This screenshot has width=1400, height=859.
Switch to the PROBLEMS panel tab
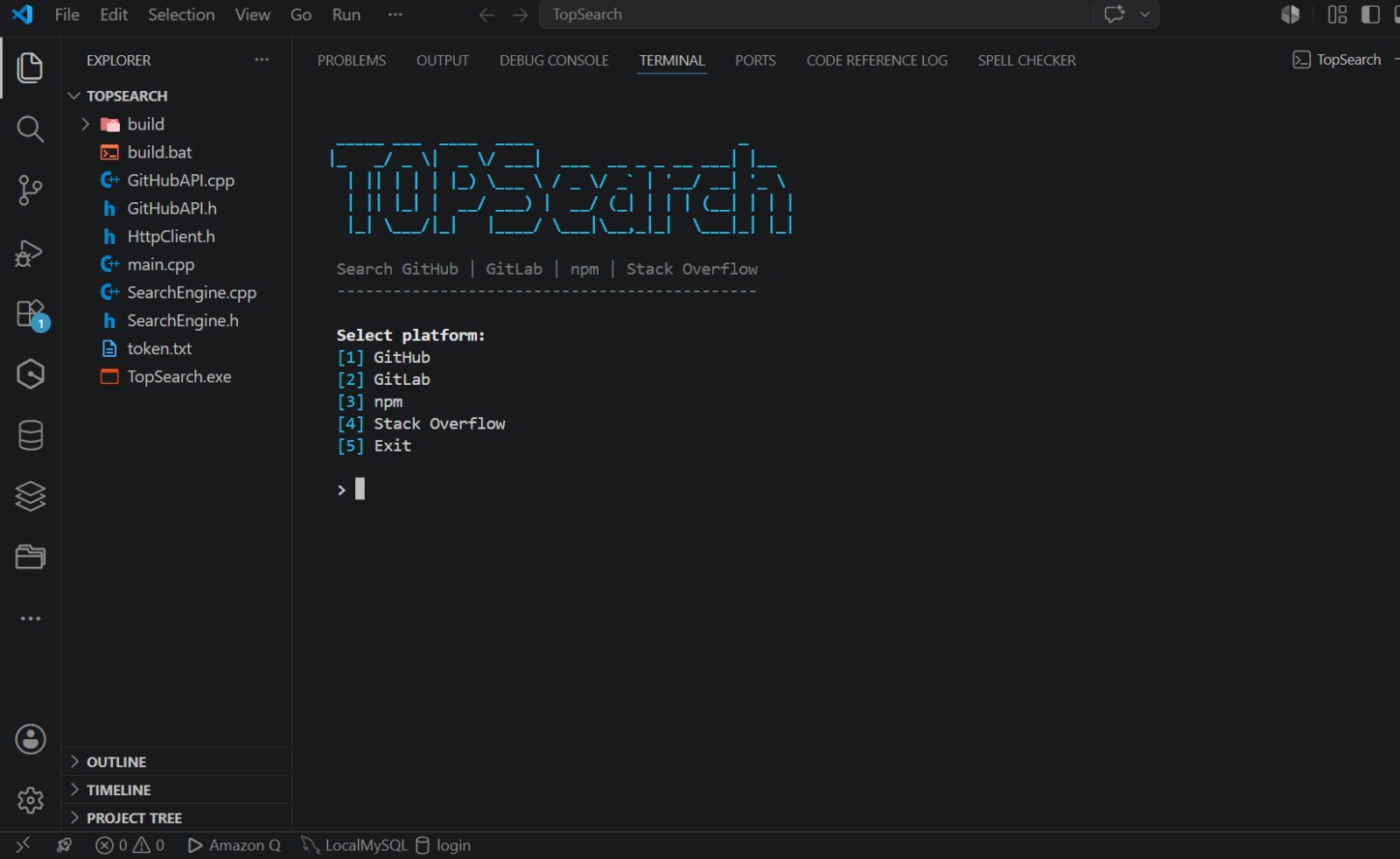(x=352, y=60)
